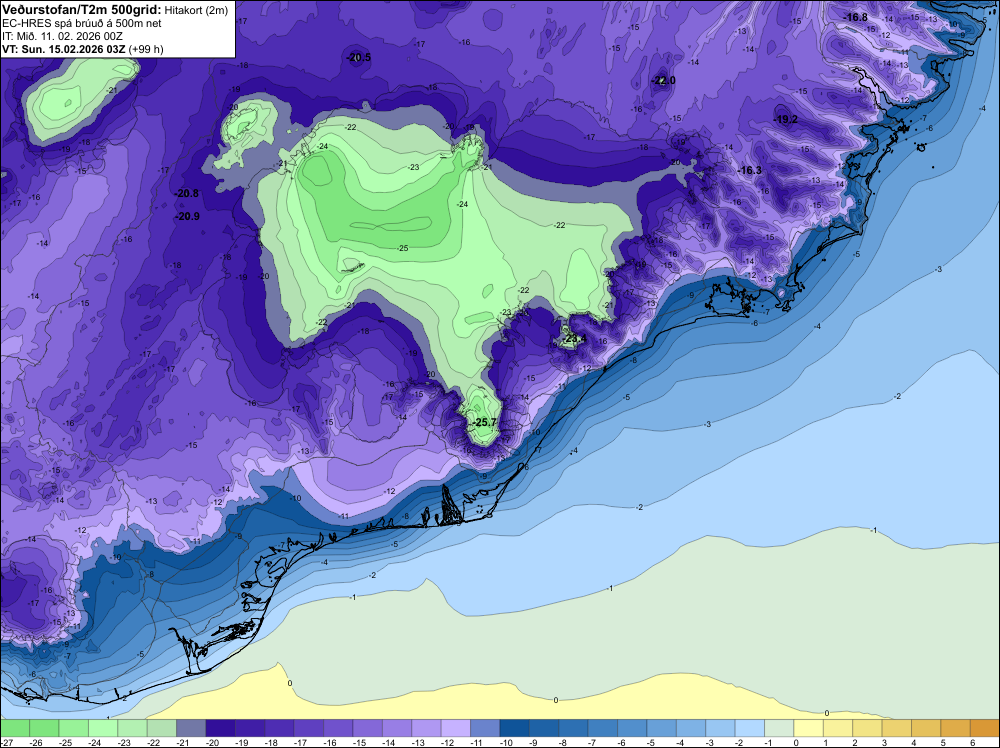Click the legend number -24
Viewport: 1000px width, 748px height.
(96, 743)
